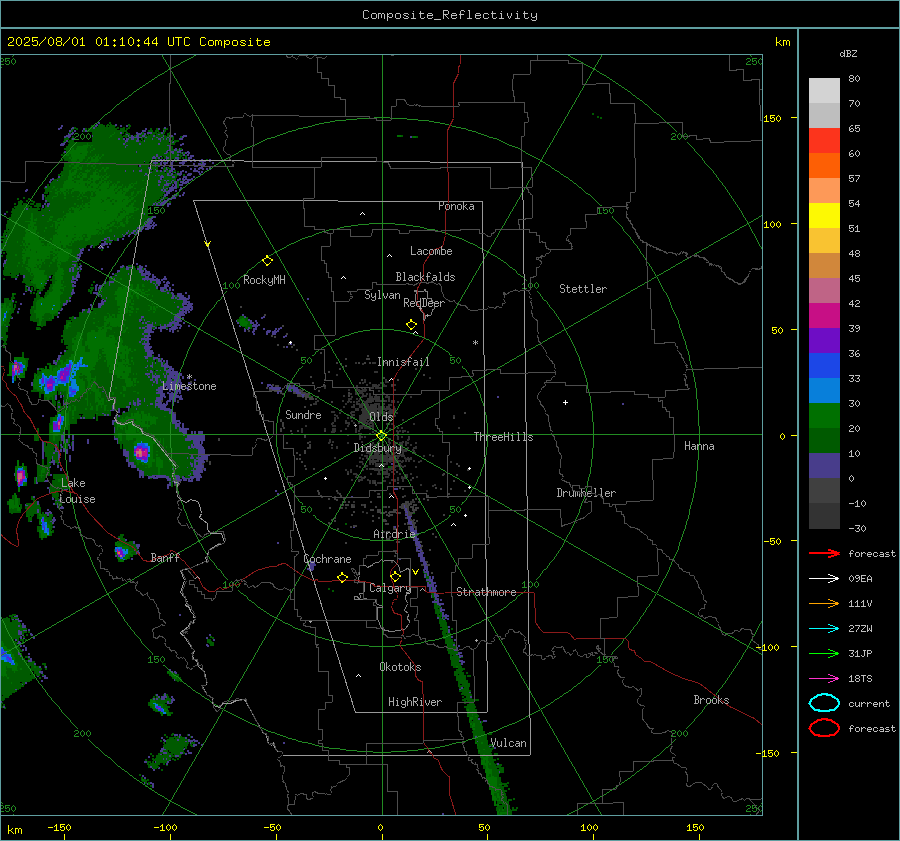Click the Blackfalds city label
The height and width of the screenshot is (841, 900).
point(425,277)
